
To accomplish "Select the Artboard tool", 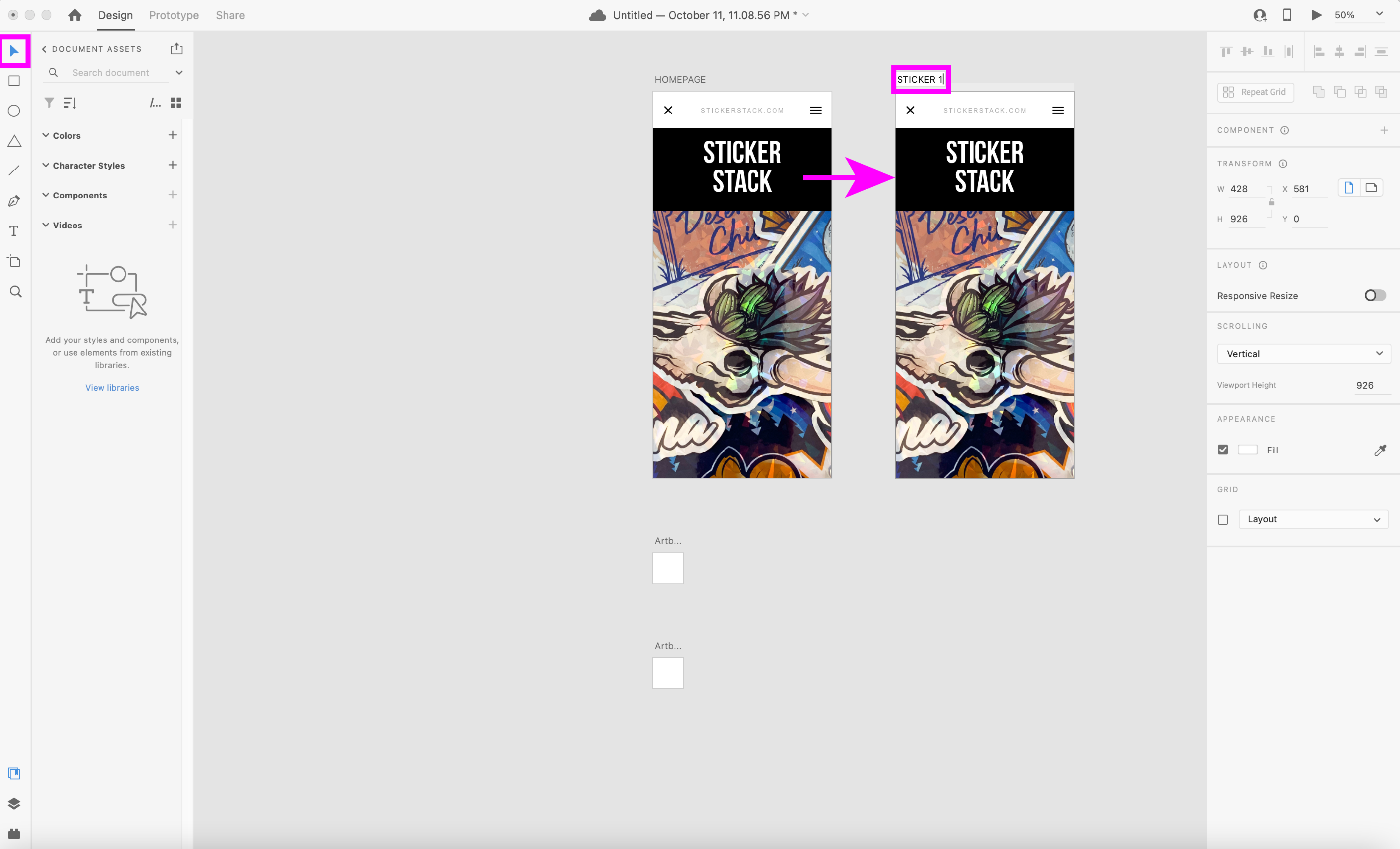I will coord(14,261).
